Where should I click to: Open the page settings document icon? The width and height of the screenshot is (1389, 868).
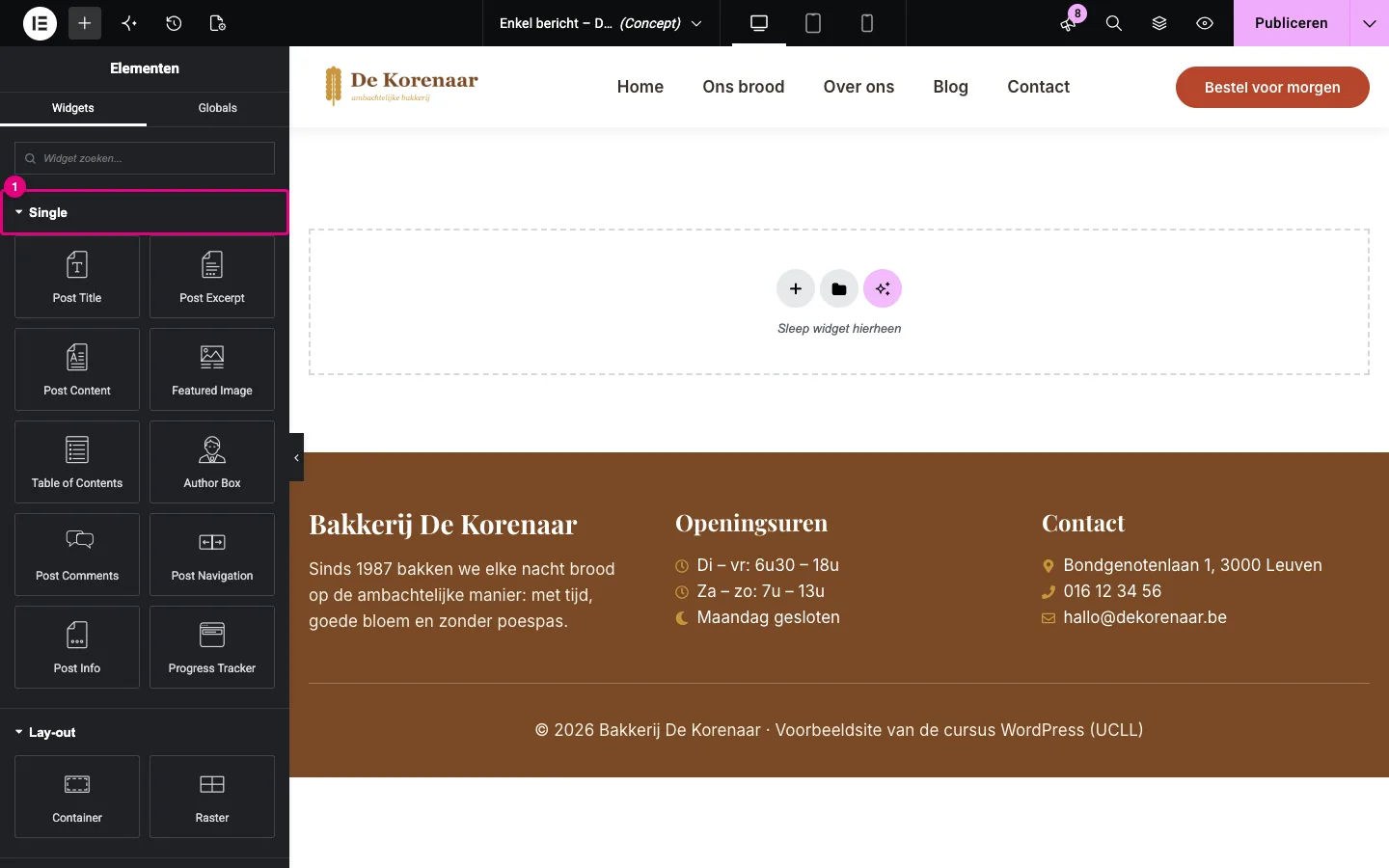218,23
